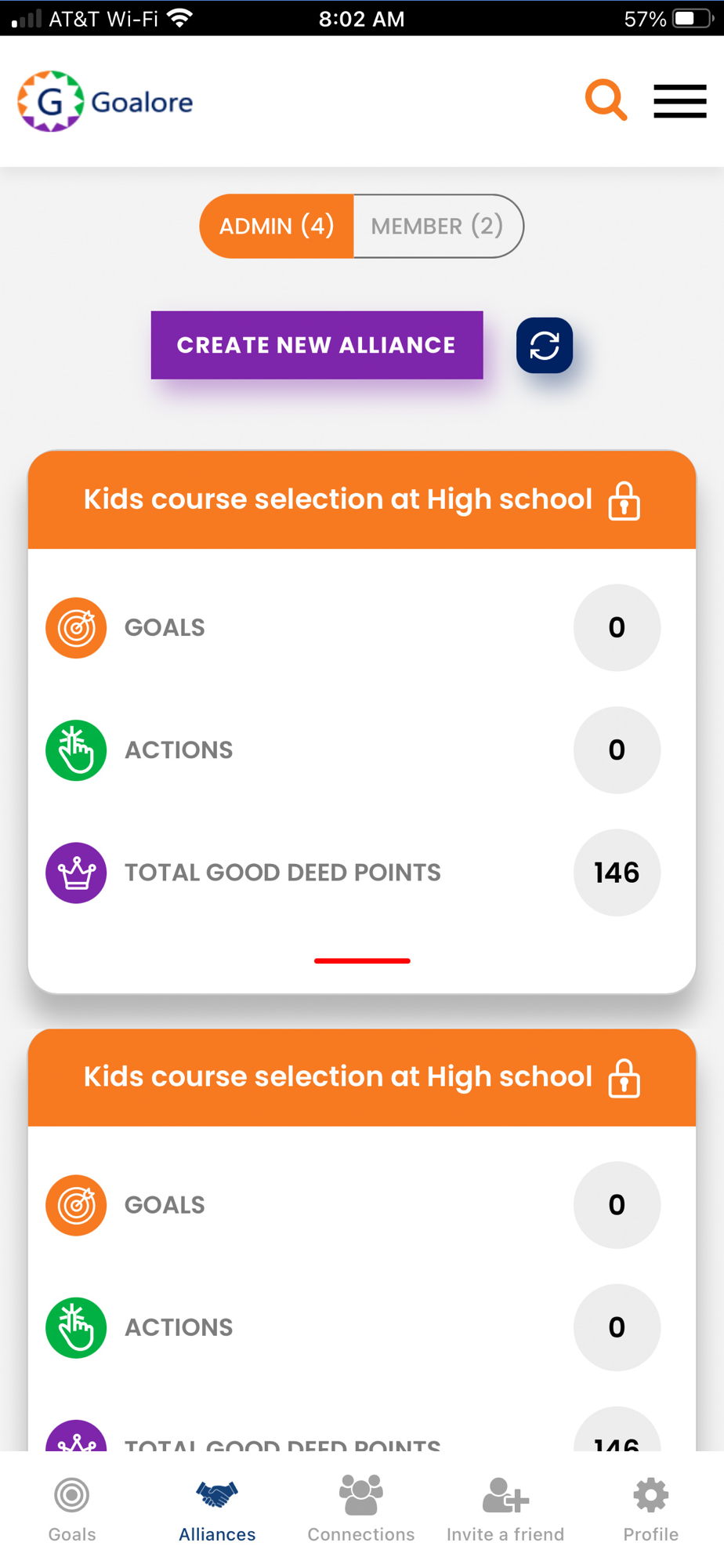Open Invite a friend tab
Image resolution: width=724 pixels, height=1568 pixels.
pos(505,1510)
